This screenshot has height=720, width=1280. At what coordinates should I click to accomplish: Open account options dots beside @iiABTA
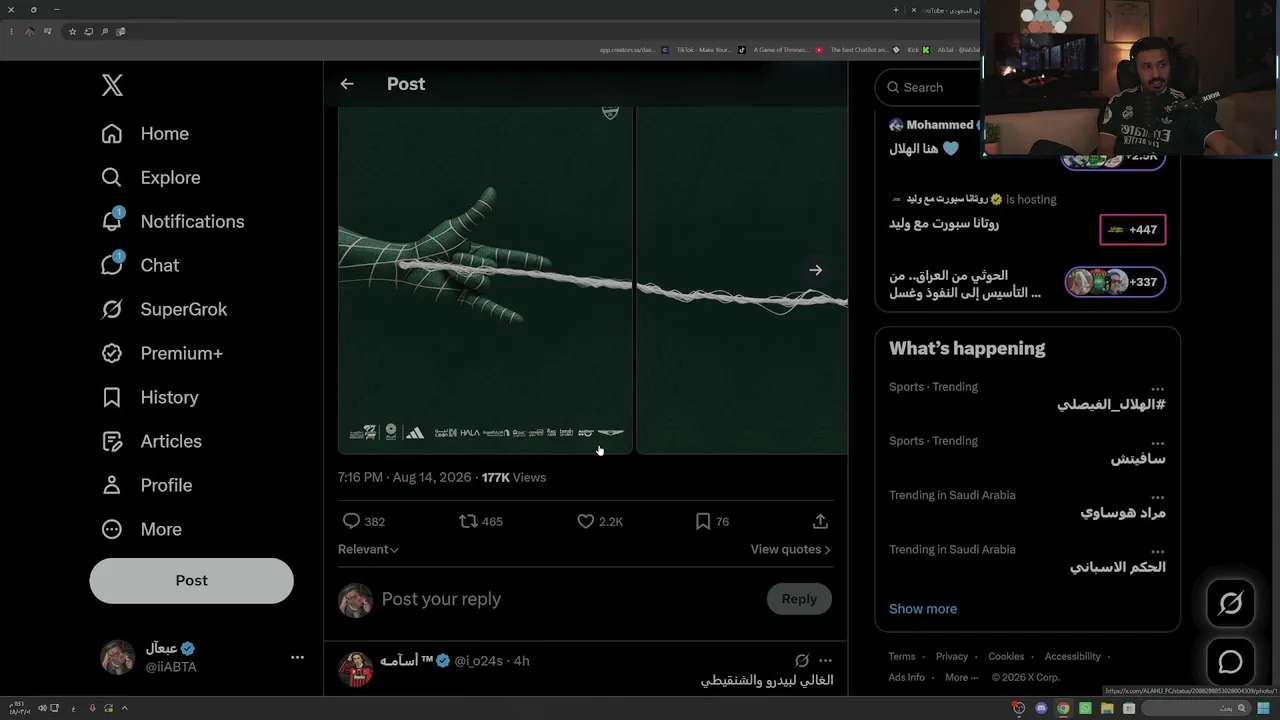coord(297,657)
